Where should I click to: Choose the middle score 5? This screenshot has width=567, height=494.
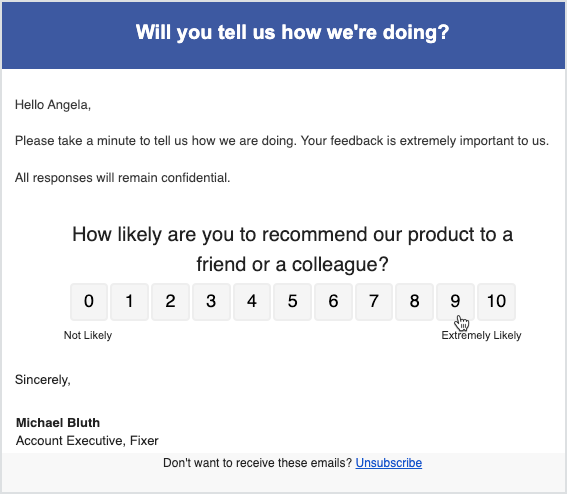[292, 302]
